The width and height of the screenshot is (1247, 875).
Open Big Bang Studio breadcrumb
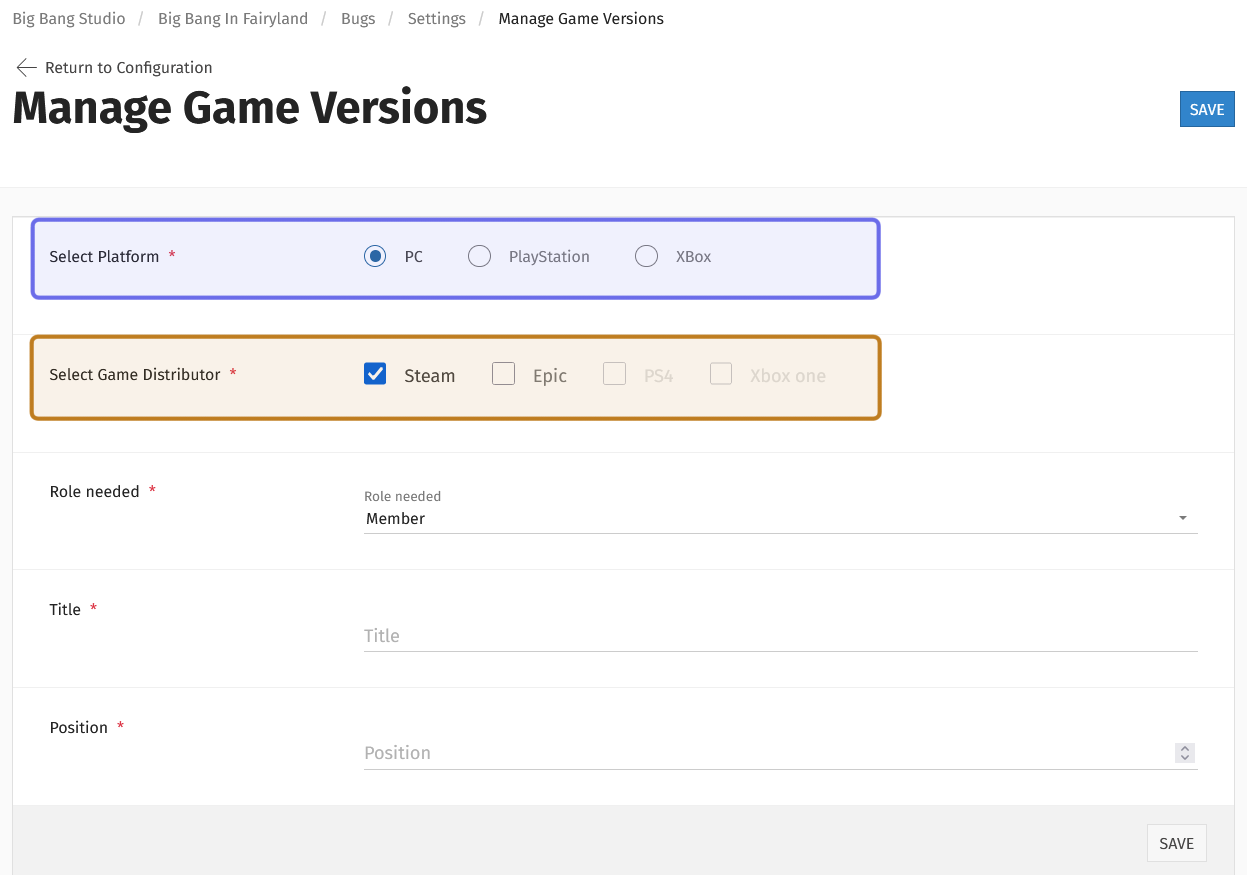[69, 18]
